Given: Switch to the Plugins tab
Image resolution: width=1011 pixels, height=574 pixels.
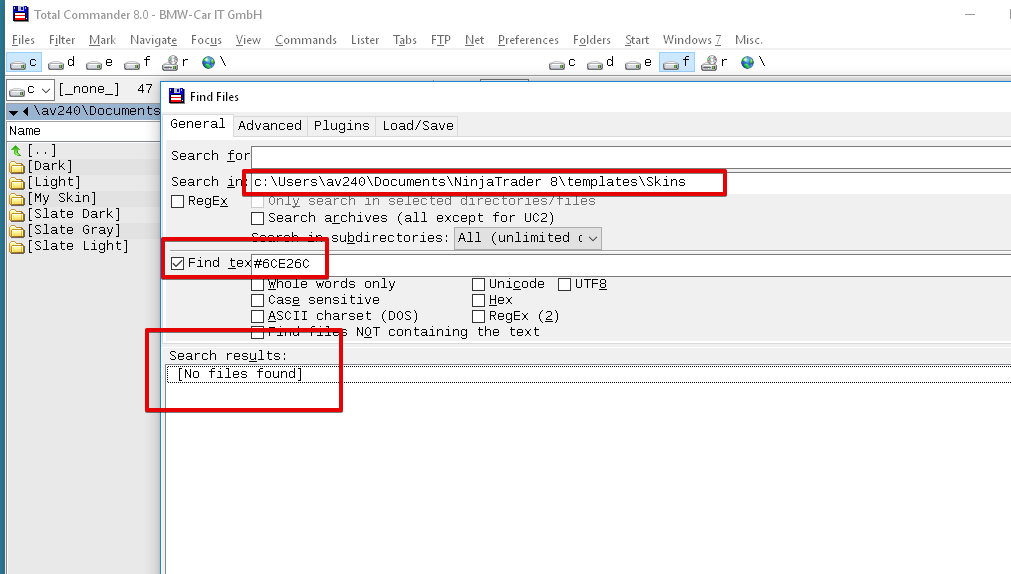Looking at the screenshot, I should point(342,126).
